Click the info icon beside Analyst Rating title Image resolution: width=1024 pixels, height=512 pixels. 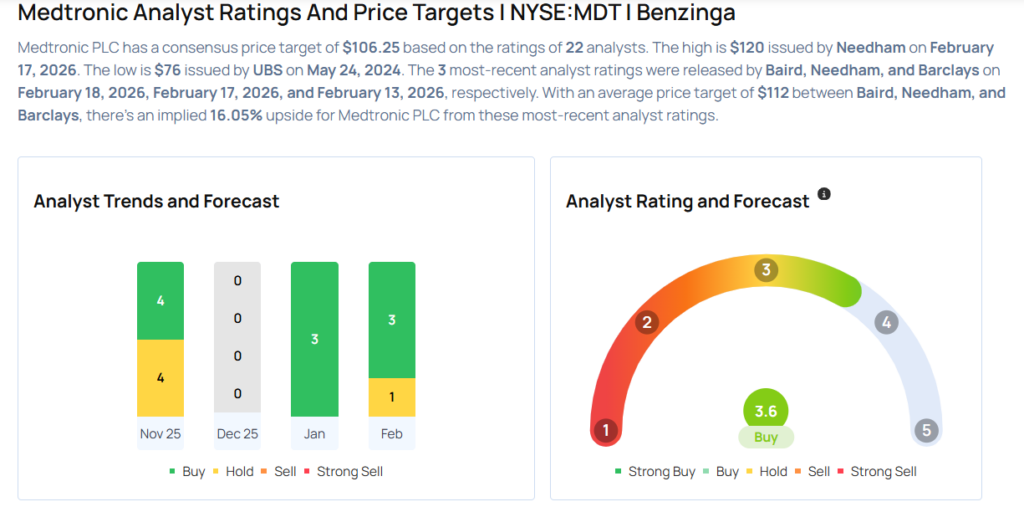(824, 194)
